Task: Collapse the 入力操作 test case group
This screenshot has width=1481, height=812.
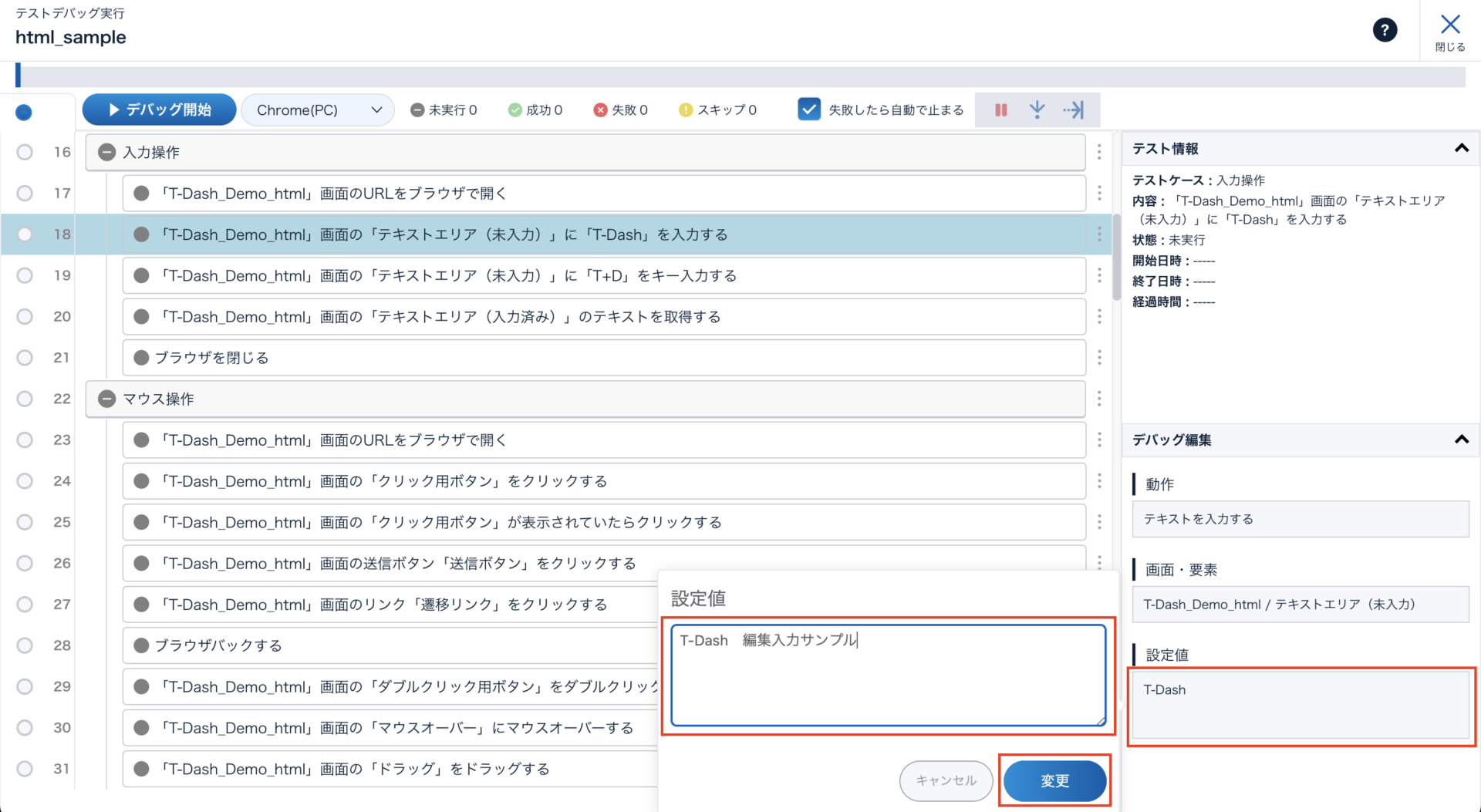Action: (x=107, y=153)
